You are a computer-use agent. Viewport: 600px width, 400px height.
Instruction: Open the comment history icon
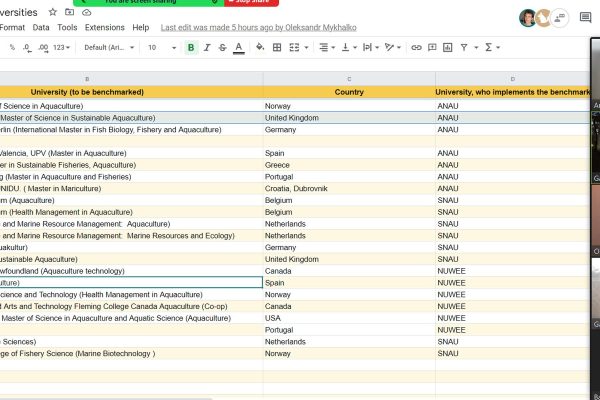(x=585, y=17)
